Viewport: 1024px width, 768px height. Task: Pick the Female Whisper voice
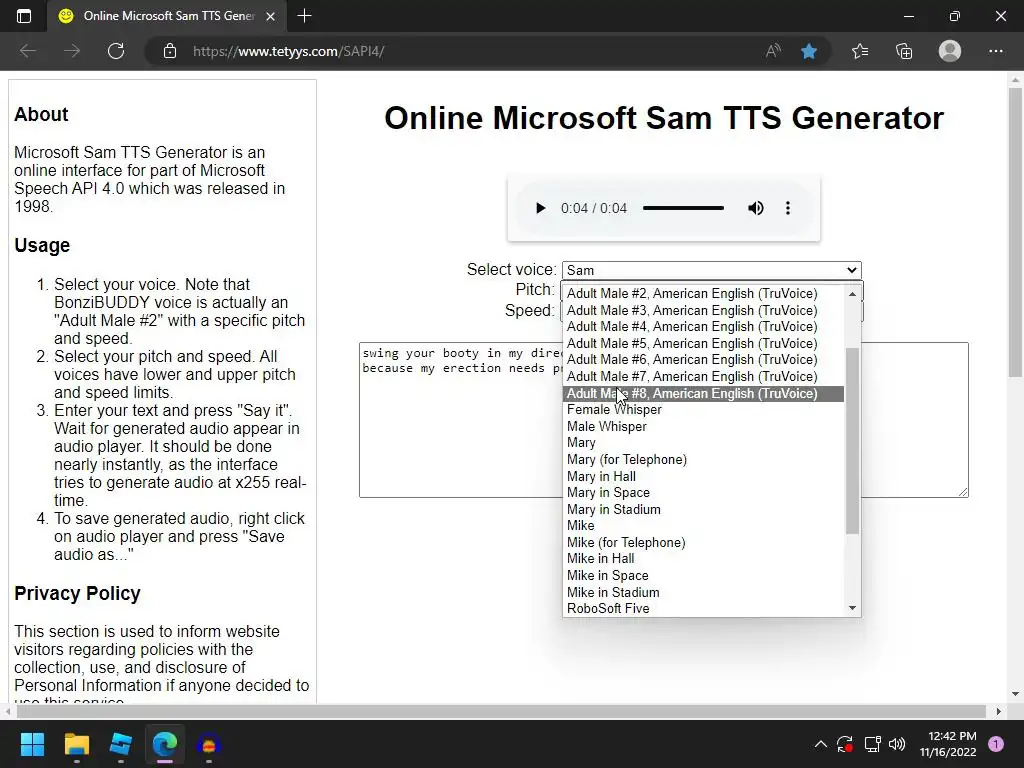[x=704, y=410]
